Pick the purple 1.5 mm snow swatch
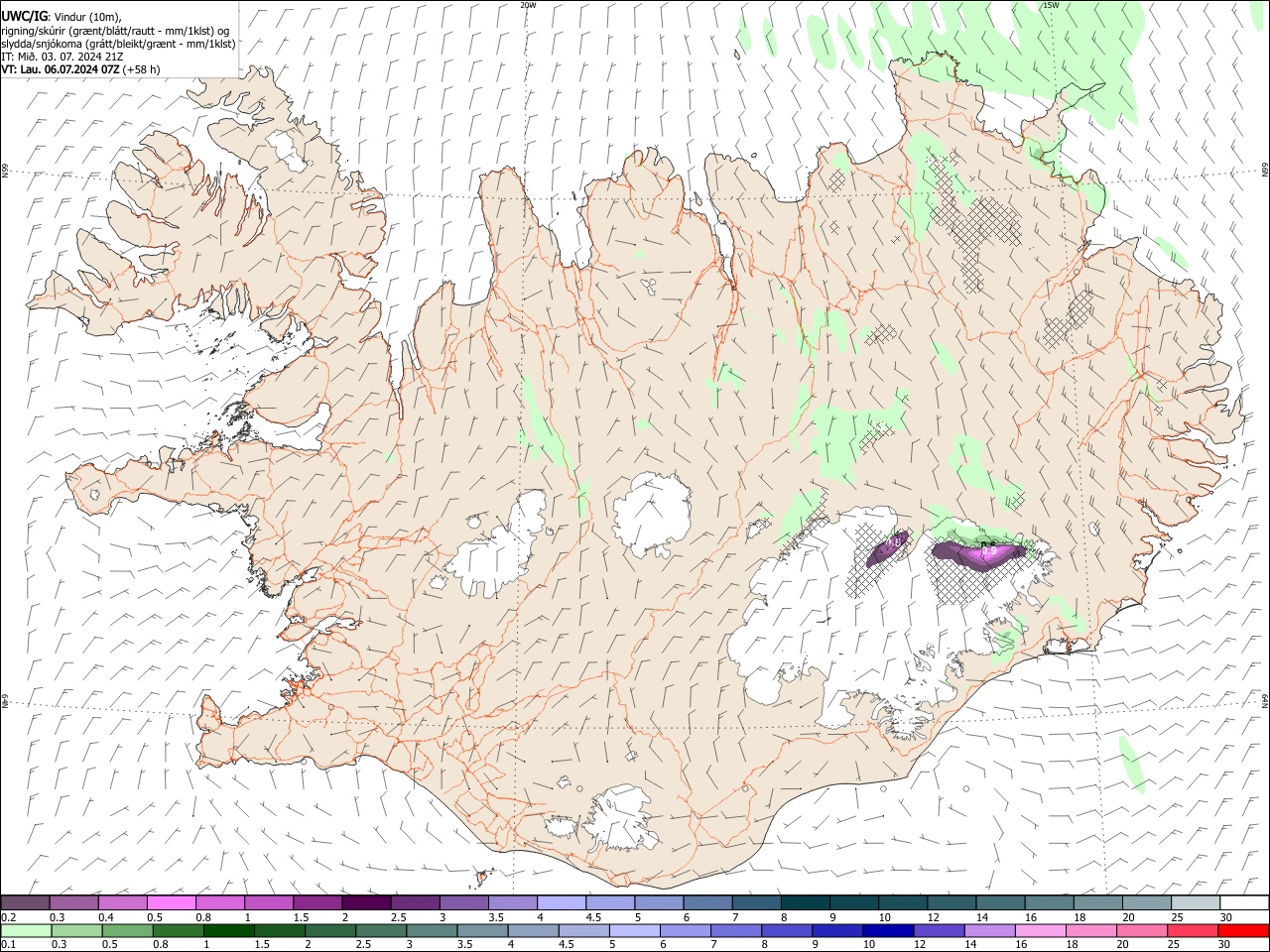The image size is (1270, 952). pyautogui.click(x=317, y=902)
